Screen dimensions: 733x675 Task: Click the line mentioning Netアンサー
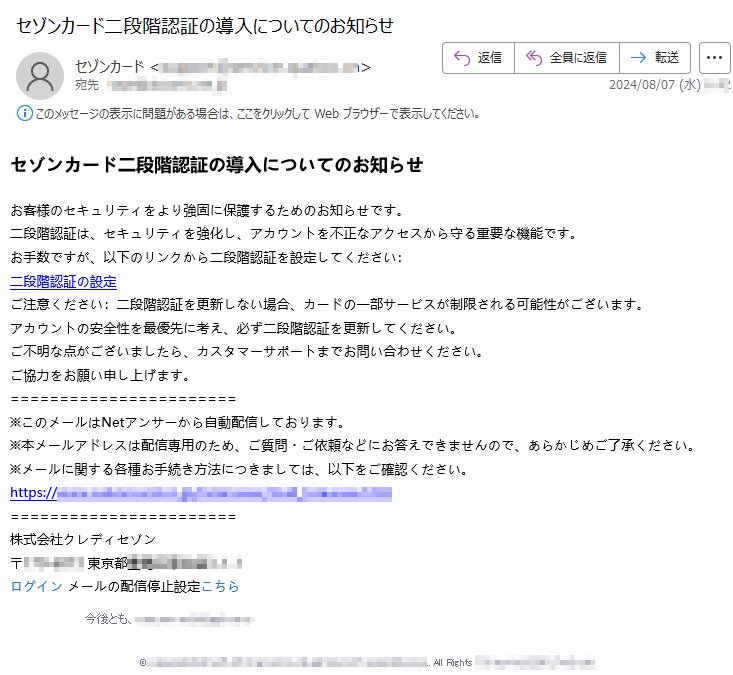tap(178, 423)
